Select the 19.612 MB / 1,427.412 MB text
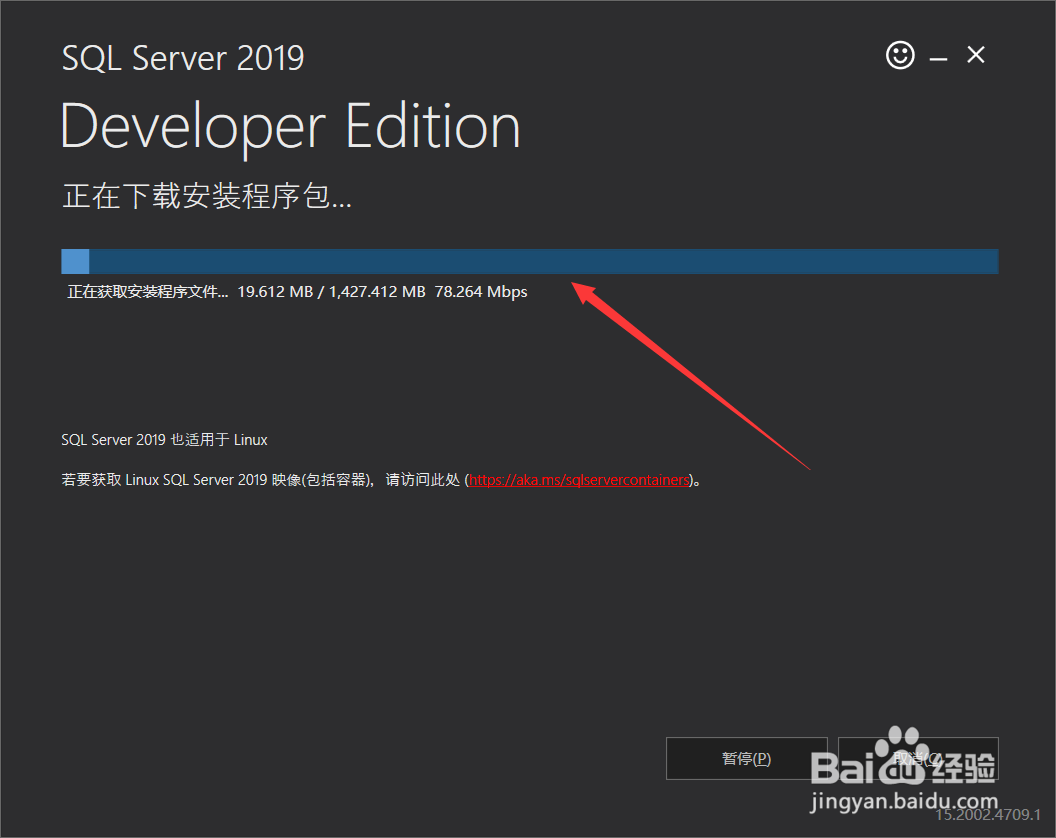Screen dimensions: 1056x838 tap(331, 292)
